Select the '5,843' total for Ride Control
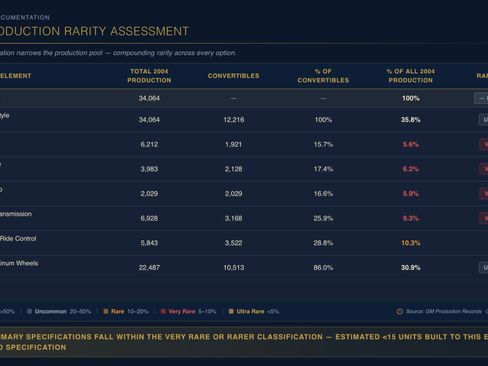This screenshot has height=366, width=488. [x=149, y=243]
